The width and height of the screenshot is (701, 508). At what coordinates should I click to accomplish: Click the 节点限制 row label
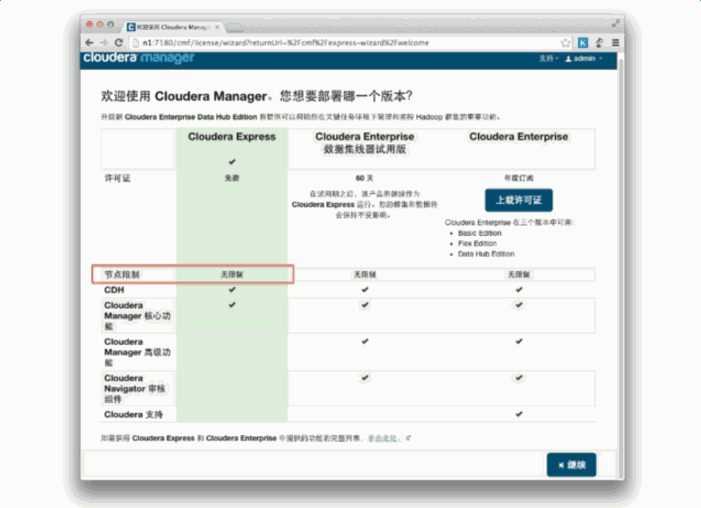pyautogui.click(x=122, y=275)
